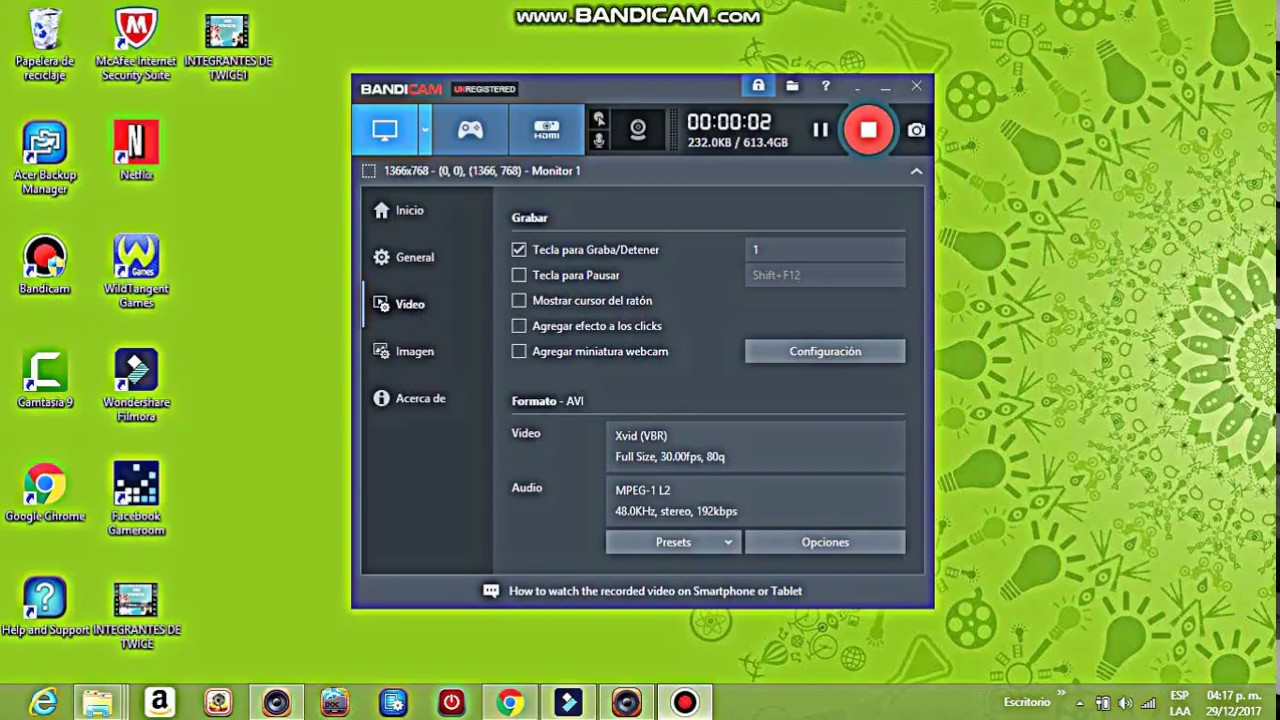Screen dimensions: 1280x720
Task: Collapse the Monitor 1 info bar
Action: 916,171
